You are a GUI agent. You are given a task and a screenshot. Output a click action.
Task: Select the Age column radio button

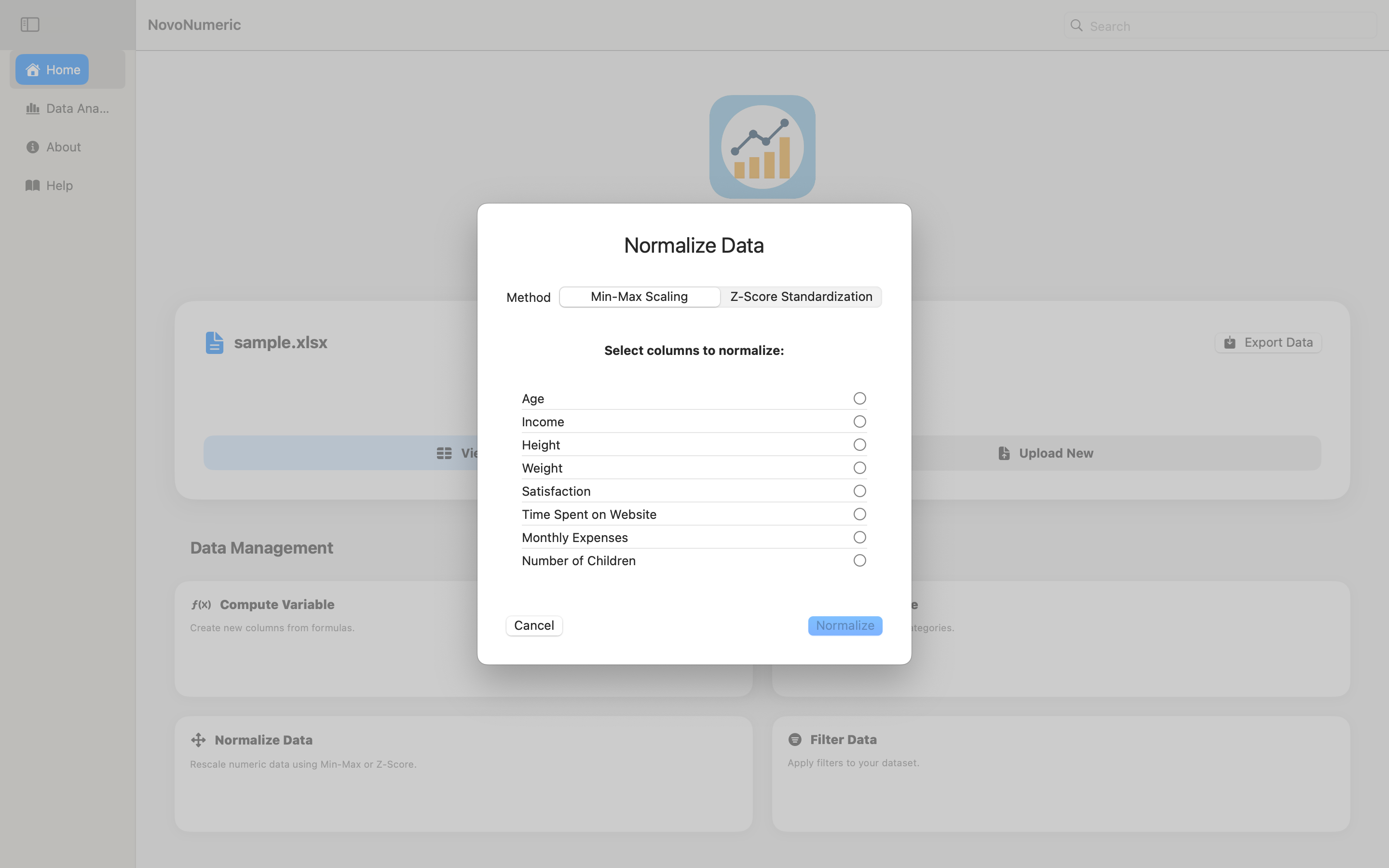pos(859,398)
